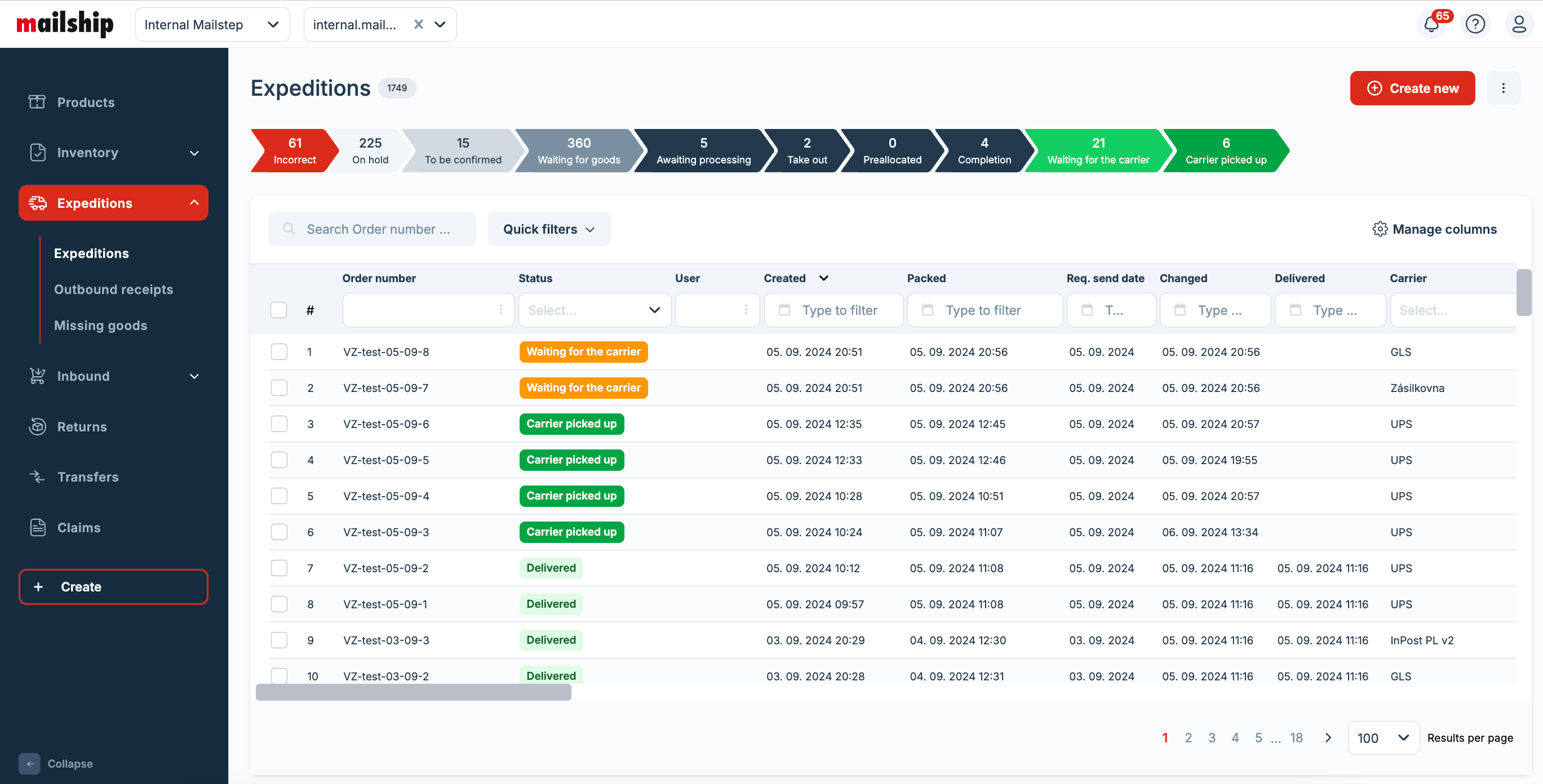Open the Quick filters dropdown

549,229
